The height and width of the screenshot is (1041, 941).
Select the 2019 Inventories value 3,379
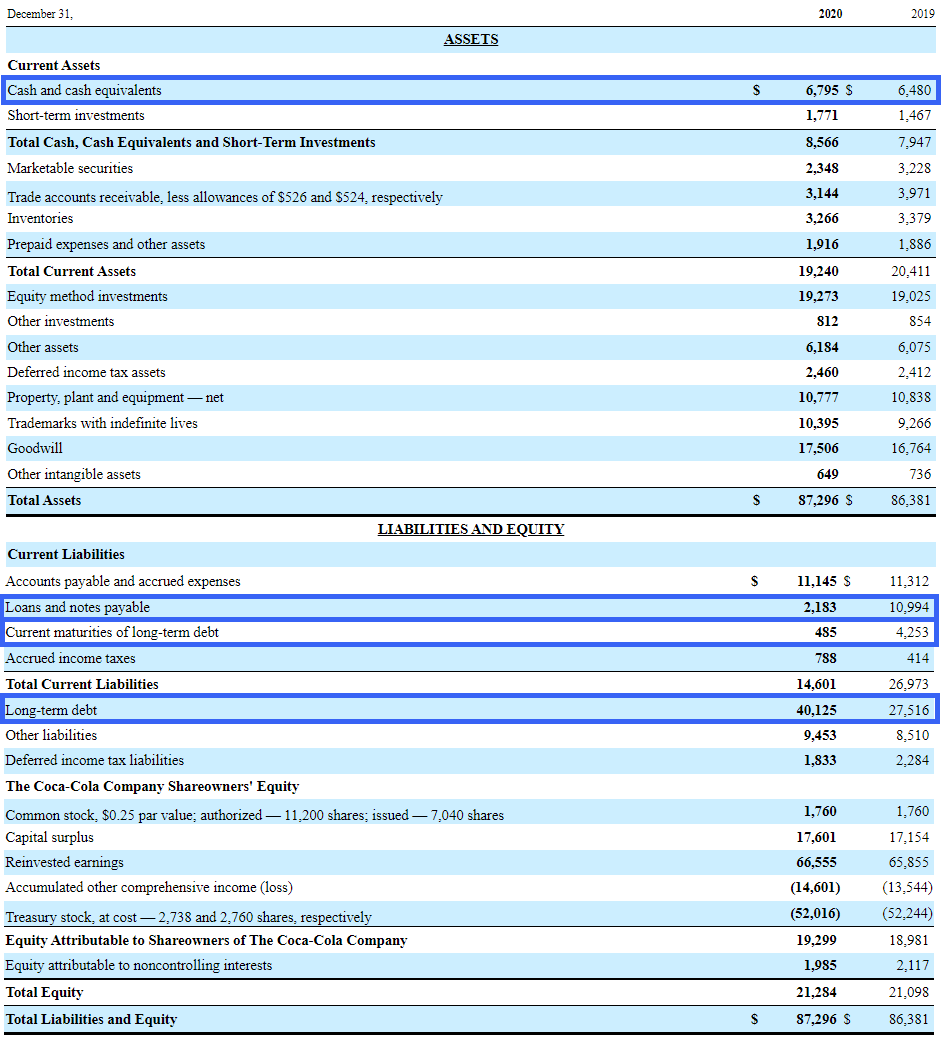[913, 218]
